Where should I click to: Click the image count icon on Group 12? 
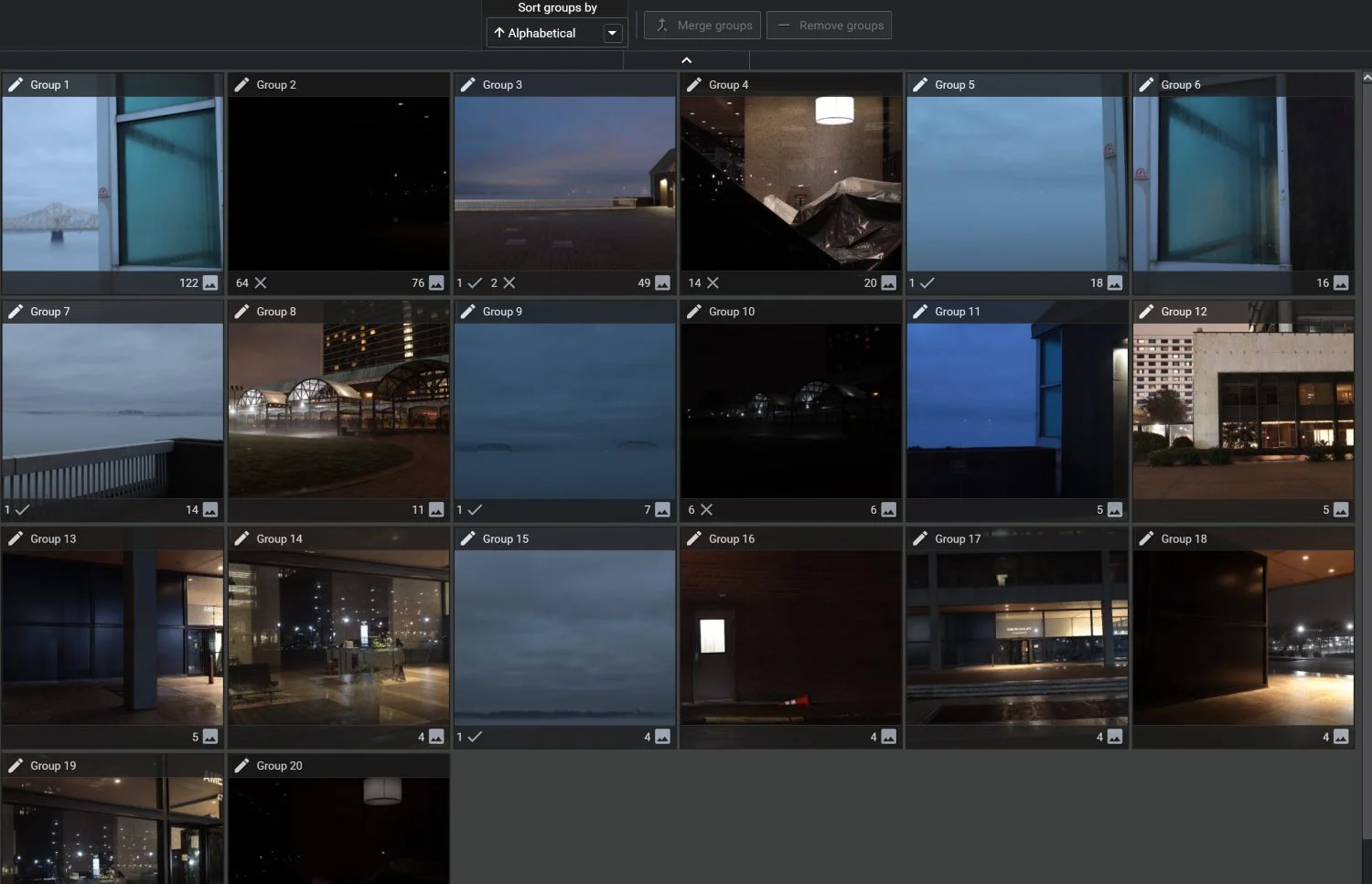[x=1341, y=509]
